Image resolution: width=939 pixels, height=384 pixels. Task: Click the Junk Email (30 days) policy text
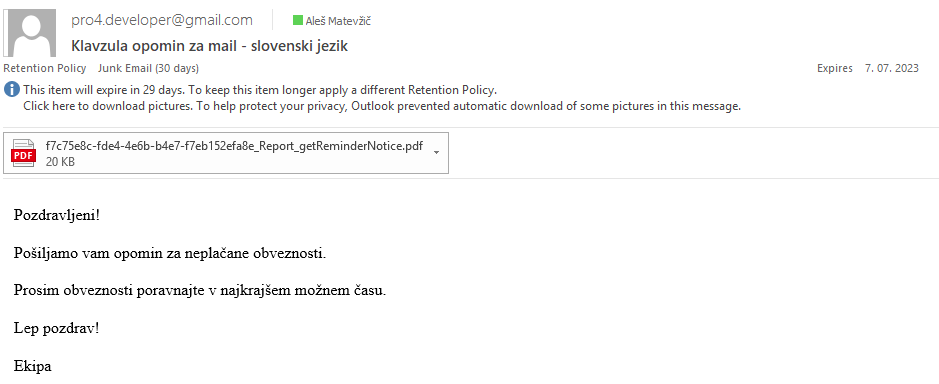coord(149,68)
